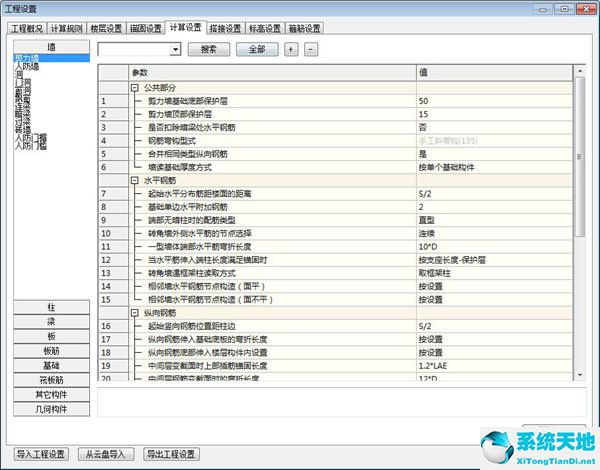This screenshot has height=470, width=600.
Task: Select the 锚固设置 tab
Action: (x=145, y=28)
